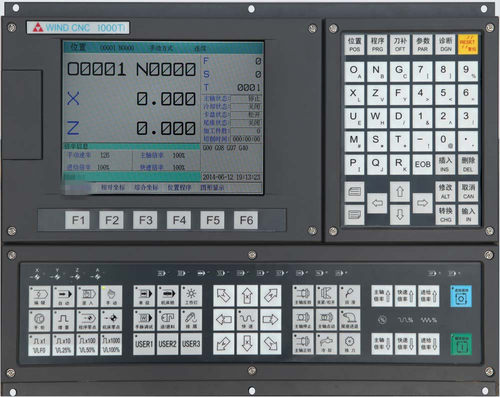The image size is (500, 397).
Task: Increase the spindle override with its up key
Action: coord(382,296)
